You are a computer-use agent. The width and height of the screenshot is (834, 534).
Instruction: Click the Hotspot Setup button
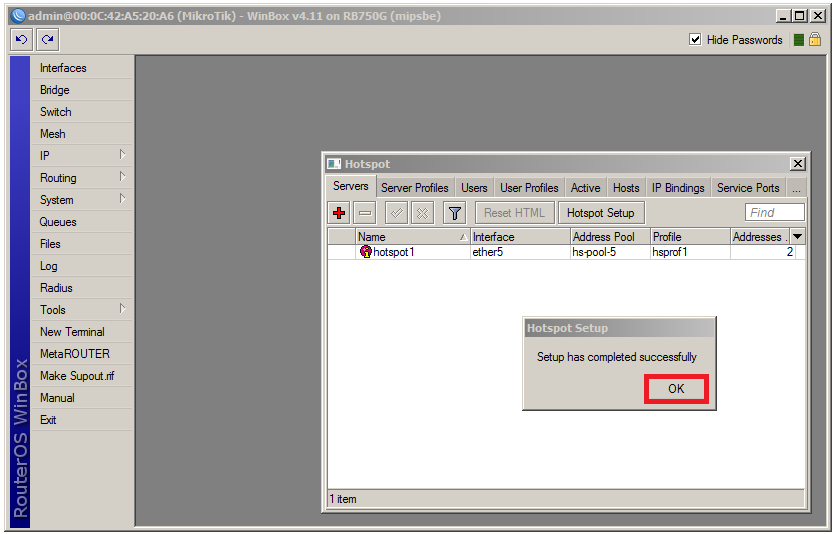600,213
